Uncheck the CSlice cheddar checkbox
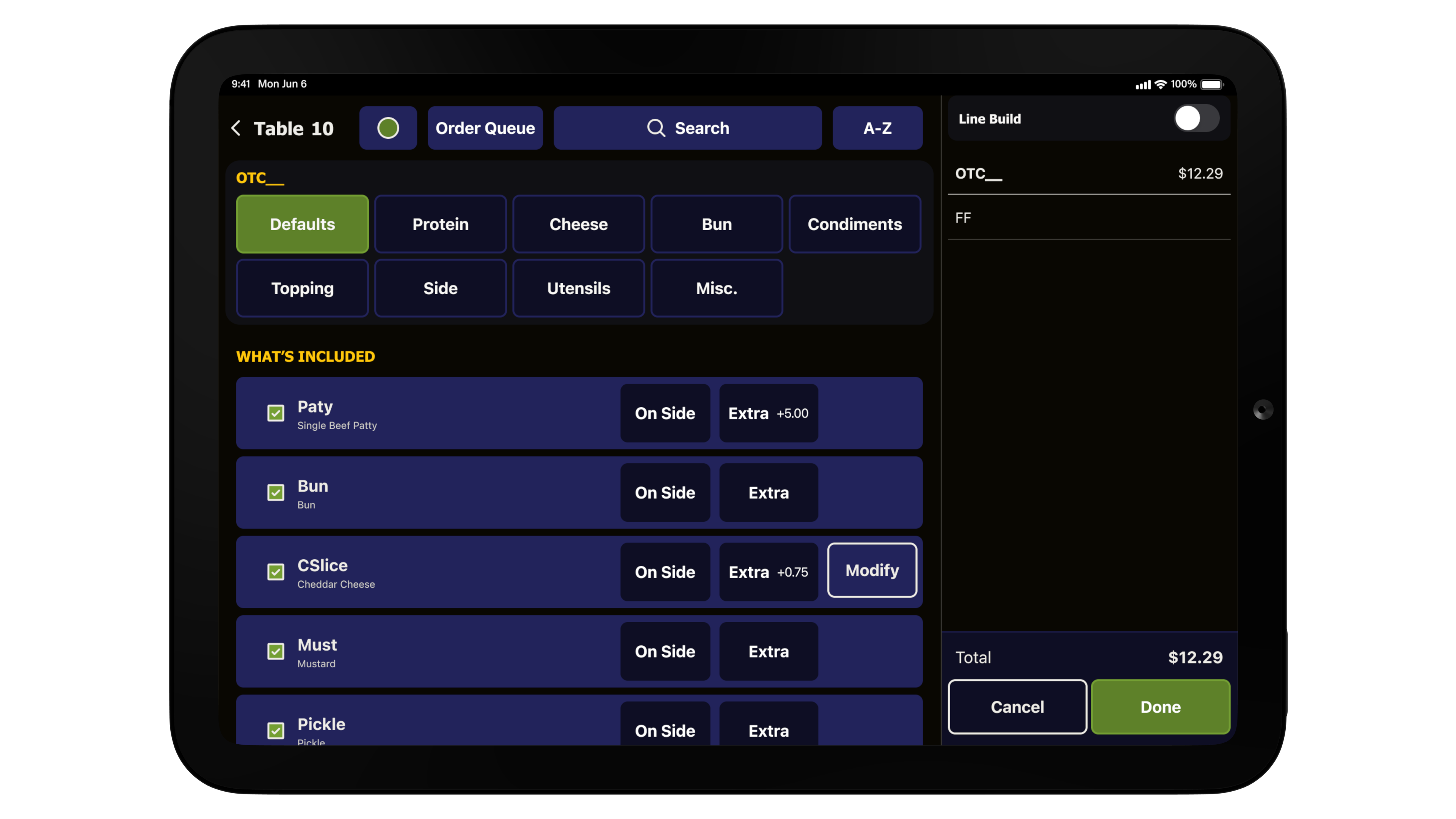The height and width of the screenshot is (819, 1456). pos(276,572)
